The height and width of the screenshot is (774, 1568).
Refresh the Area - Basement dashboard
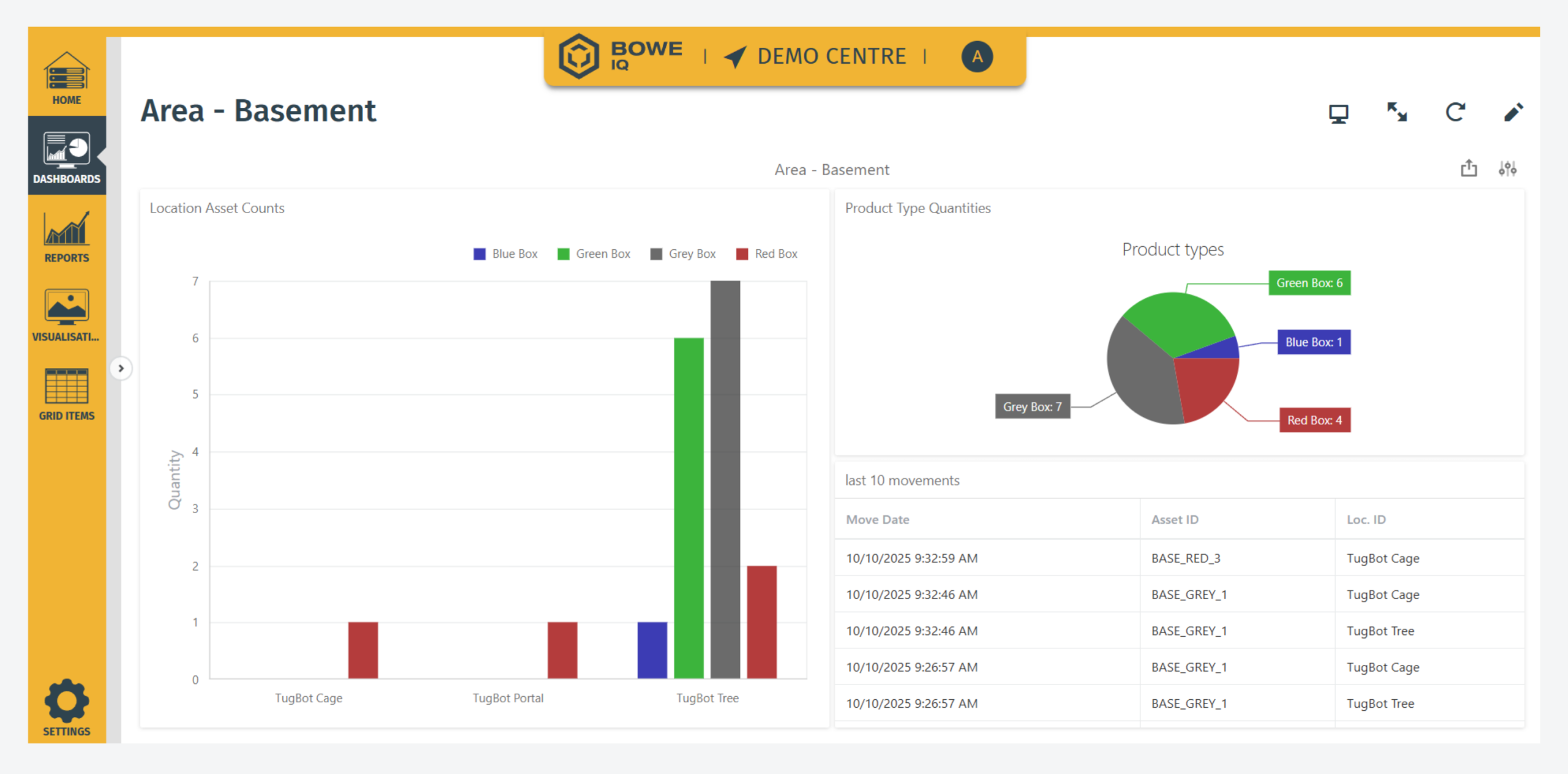pos(1456,113)
